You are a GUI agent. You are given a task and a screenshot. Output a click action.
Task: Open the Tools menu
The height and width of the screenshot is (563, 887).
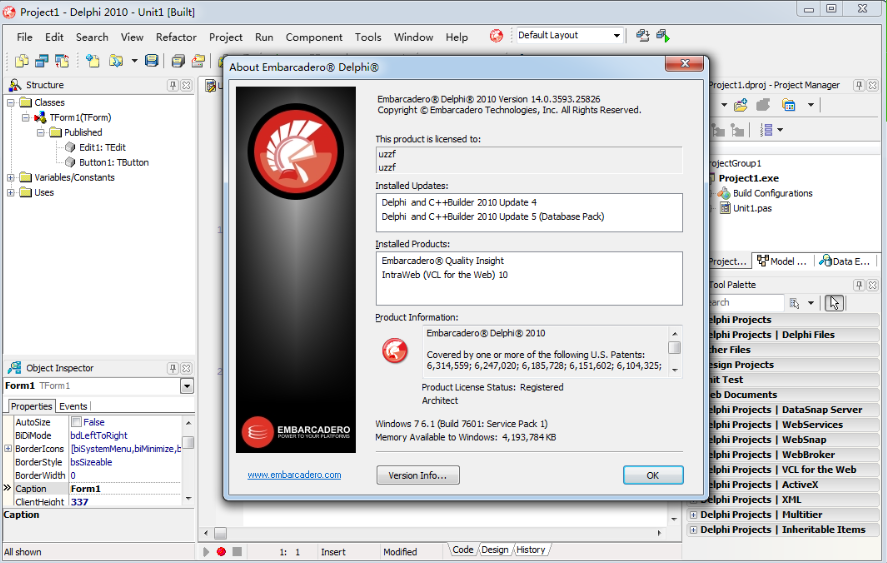(368, 37)
